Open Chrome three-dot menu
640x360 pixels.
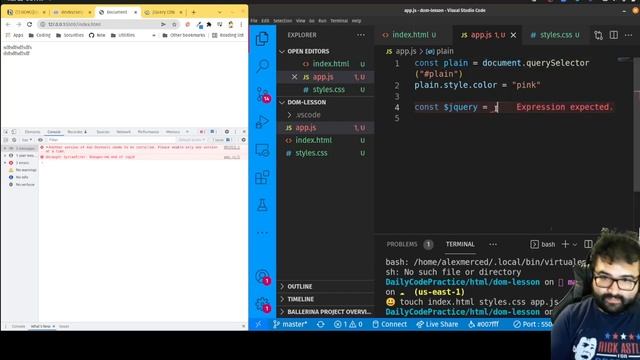click(241, 24)
